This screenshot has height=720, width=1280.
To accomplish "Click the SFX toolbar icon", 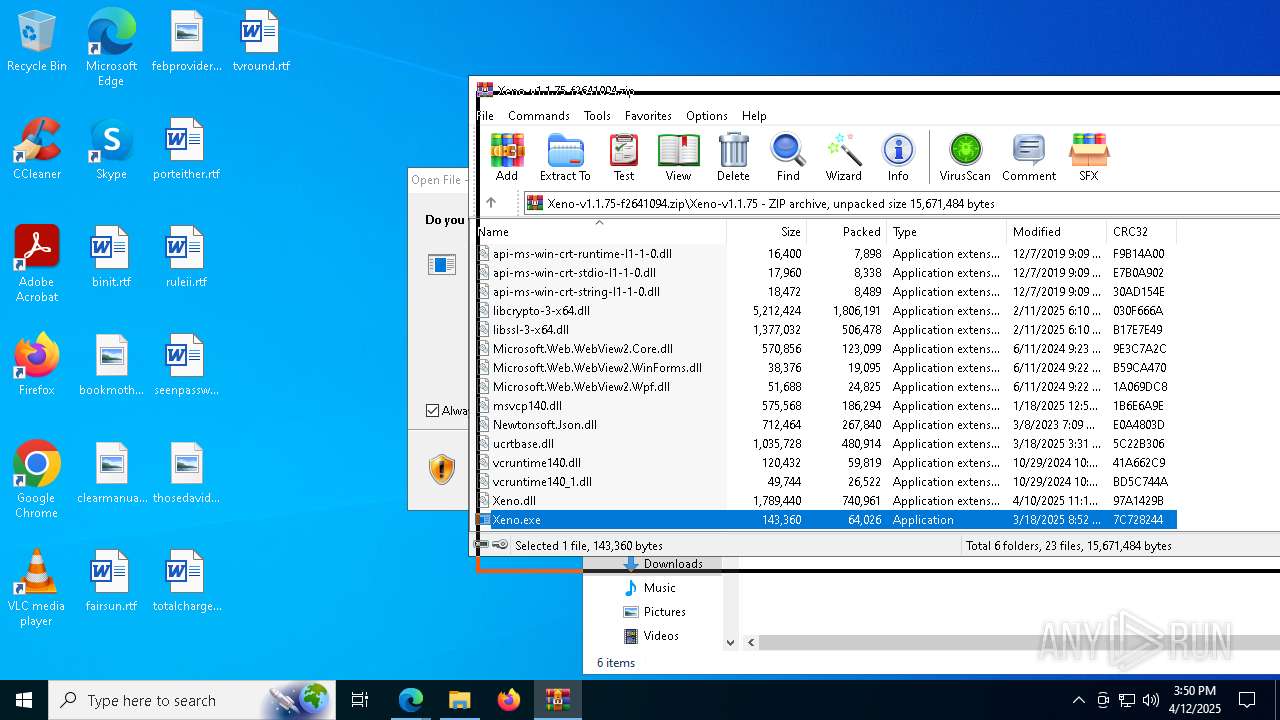I will point(1089,158).
